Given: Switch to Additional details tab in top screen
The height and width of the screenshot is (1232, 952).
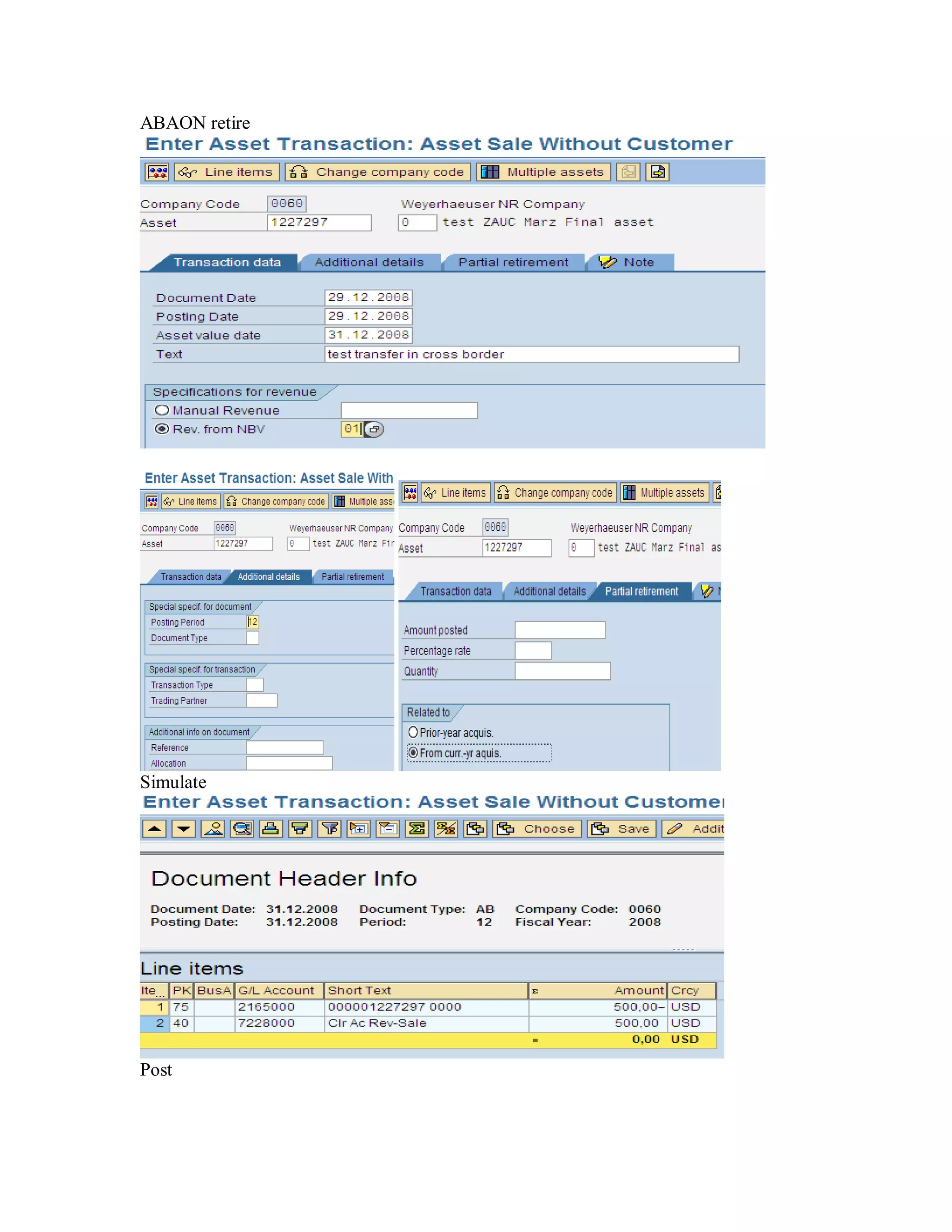Looking at the screenshot, I should (369, 262).
